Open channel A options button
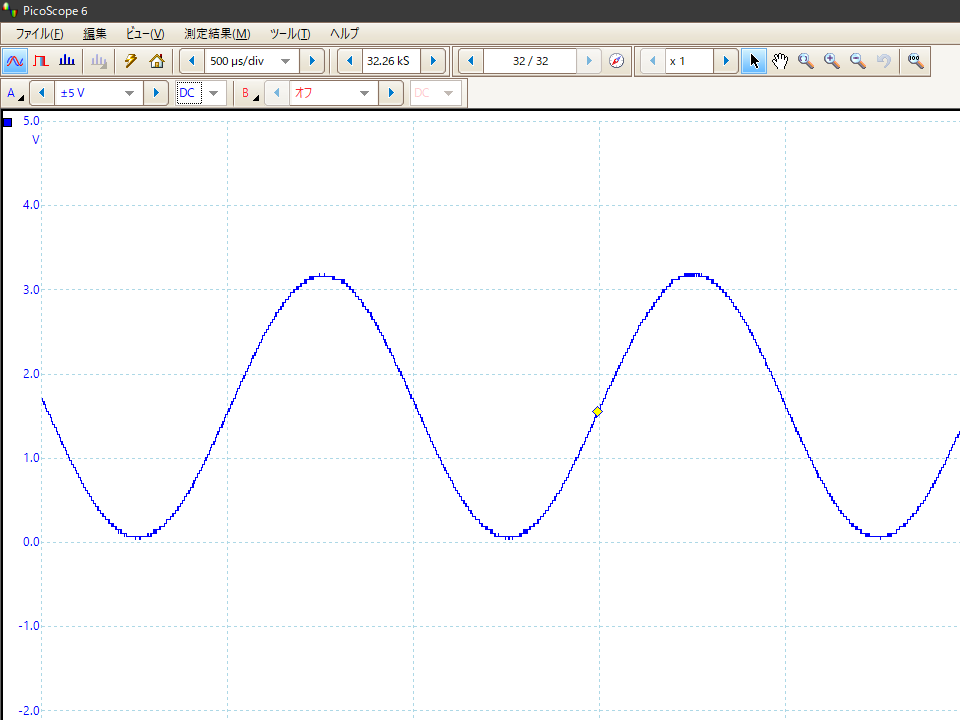Screen dimensions: 960x720 click(15, 93)
